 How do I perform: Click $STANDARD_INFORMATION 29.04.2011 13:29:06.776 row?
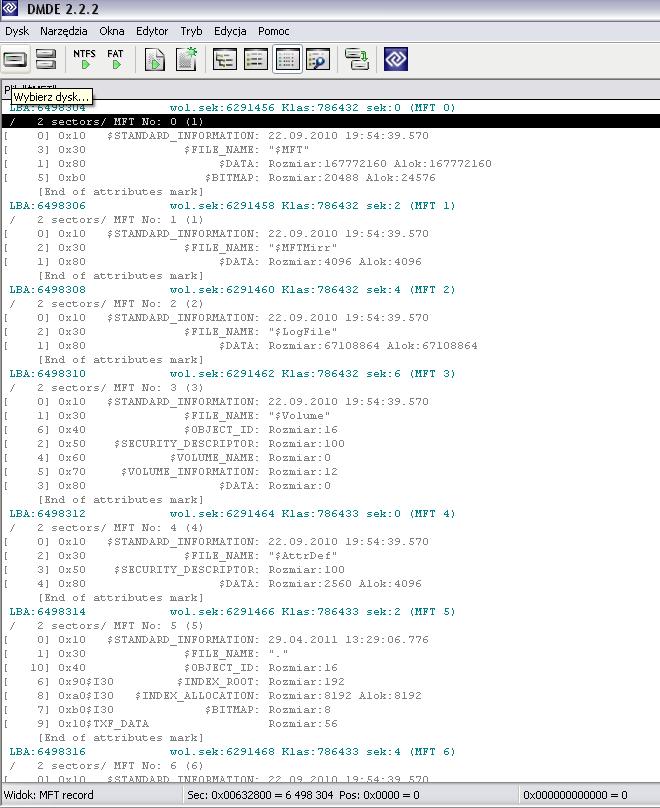point(331,639)
